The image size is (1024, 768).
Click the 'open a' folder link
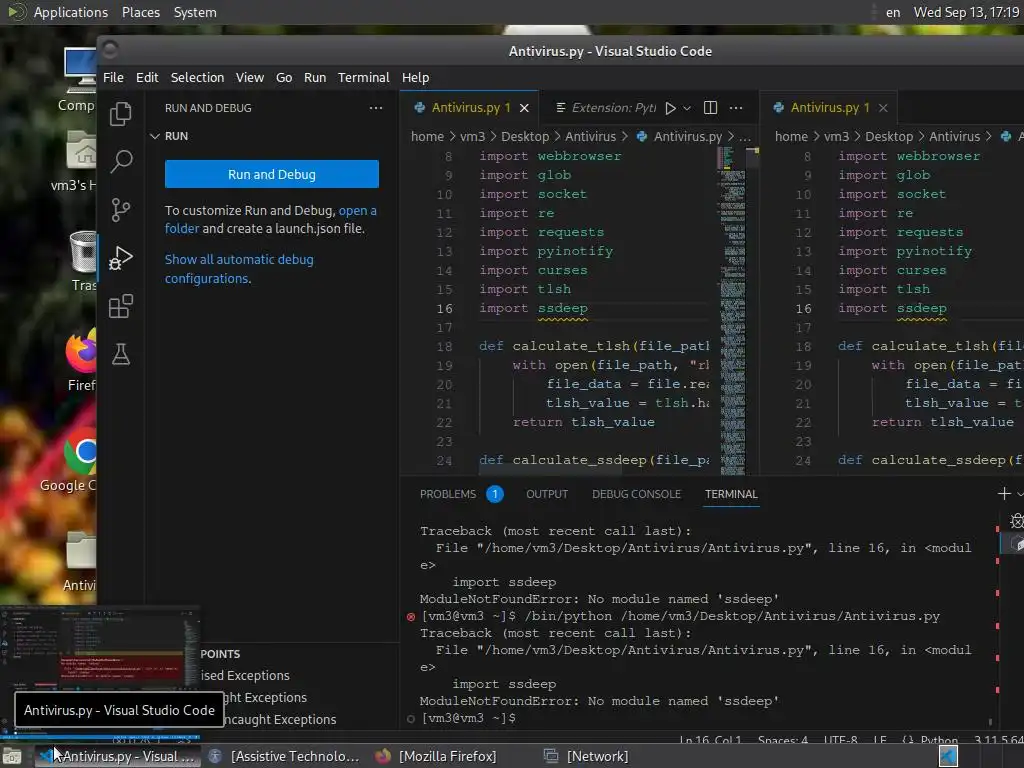click(357, 211)
